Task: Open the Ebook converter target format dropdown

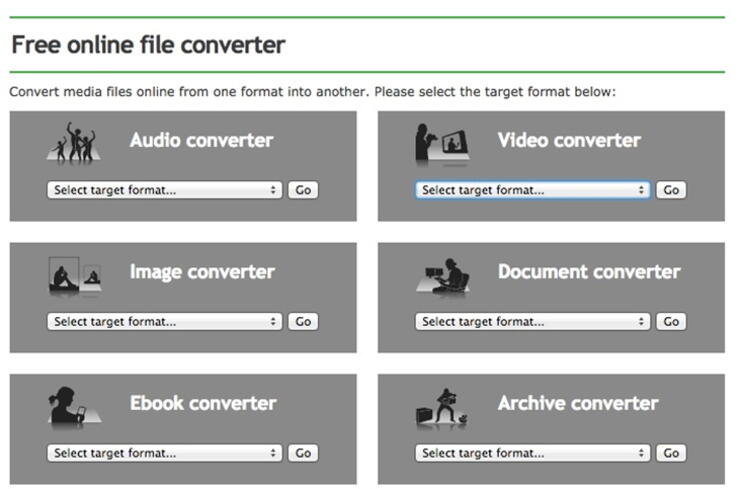Action: 165,453
